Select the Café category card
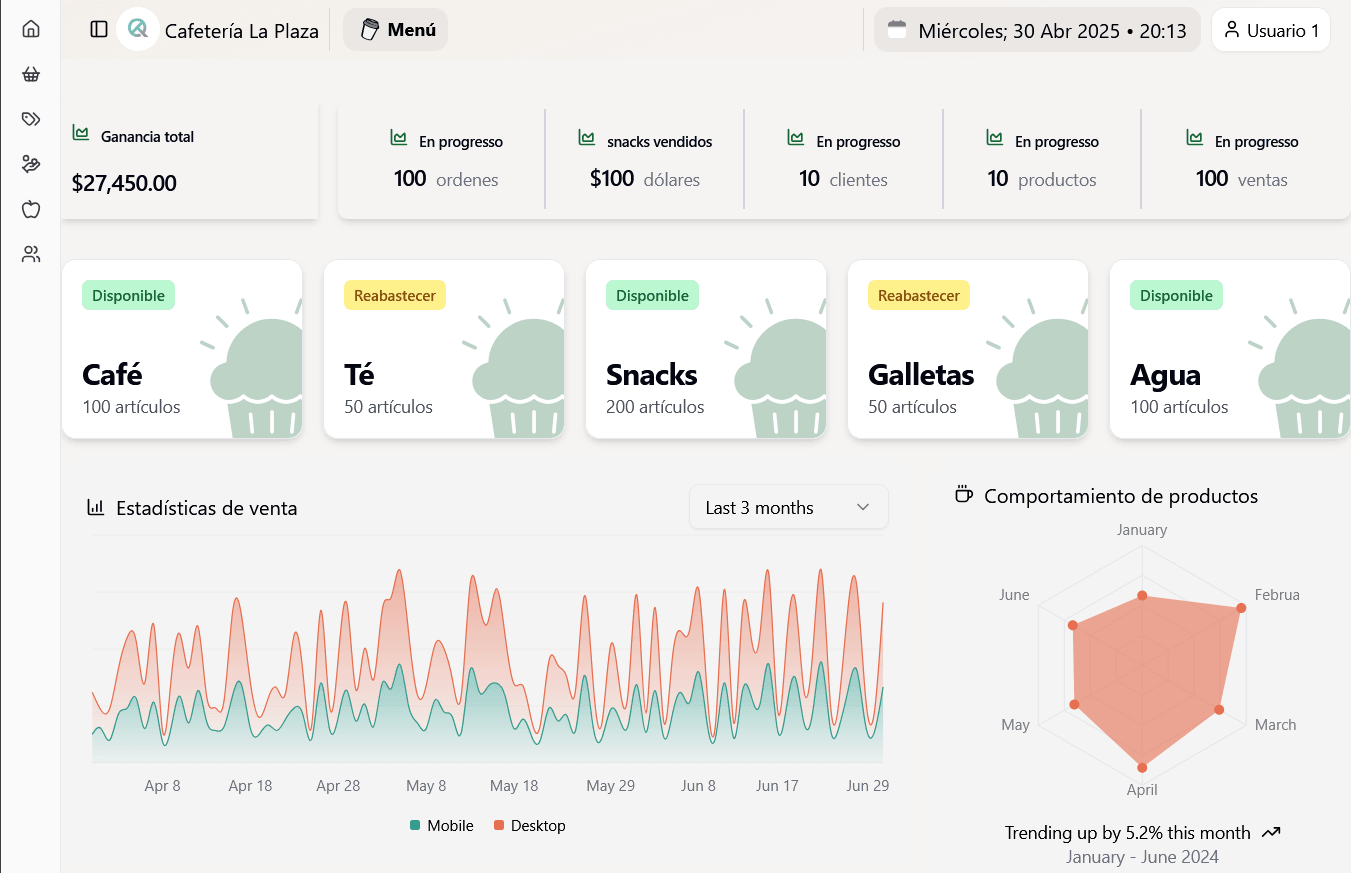Screen dimensions: 1351x873 182,349
